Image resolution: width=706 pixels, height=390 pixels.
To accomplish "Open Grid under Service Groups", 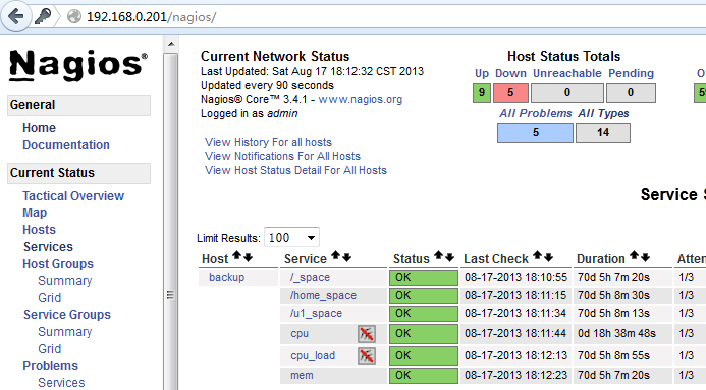I will coord(50,349).
